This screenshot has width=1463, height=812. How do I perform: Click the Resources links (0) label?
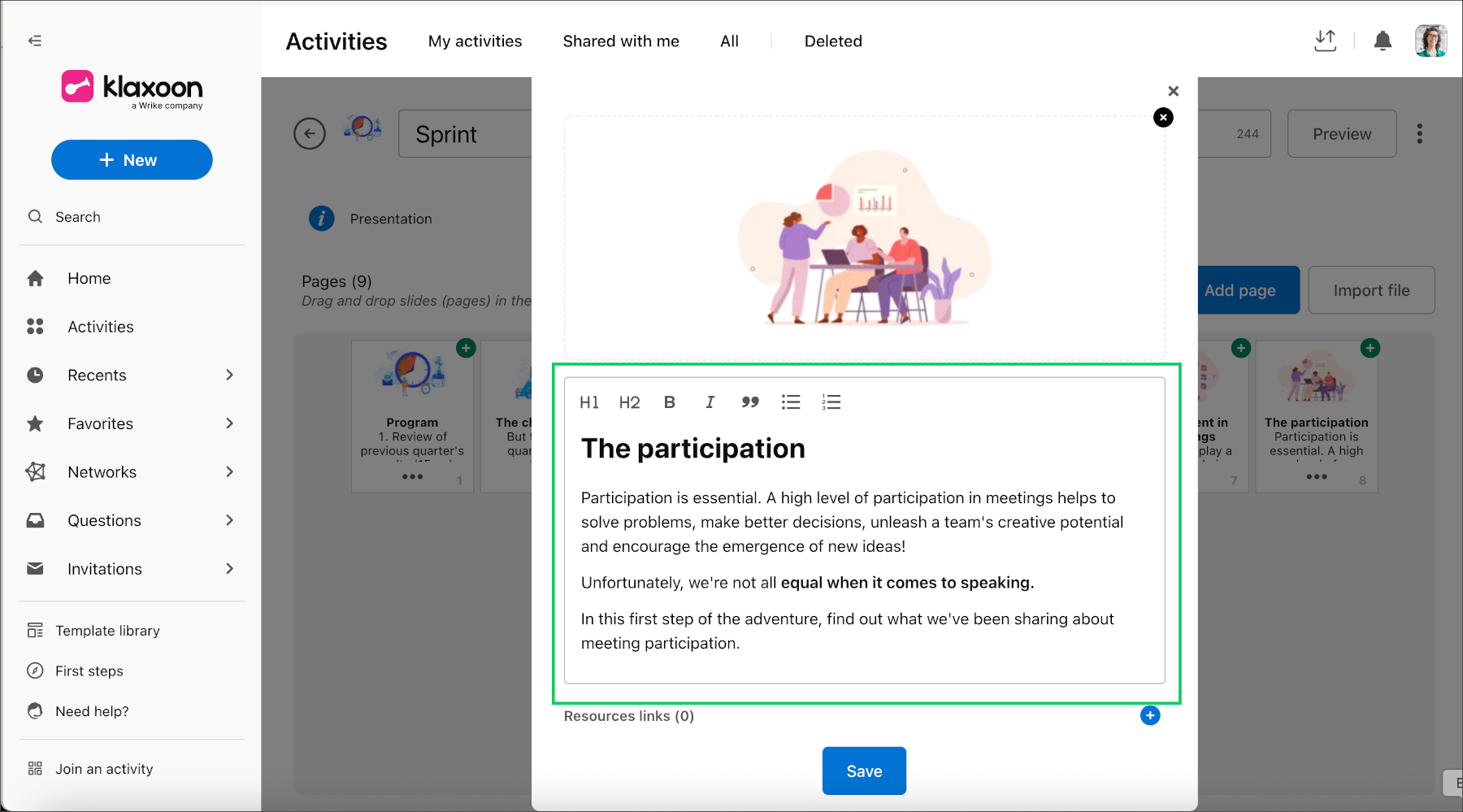pos(629,716)
